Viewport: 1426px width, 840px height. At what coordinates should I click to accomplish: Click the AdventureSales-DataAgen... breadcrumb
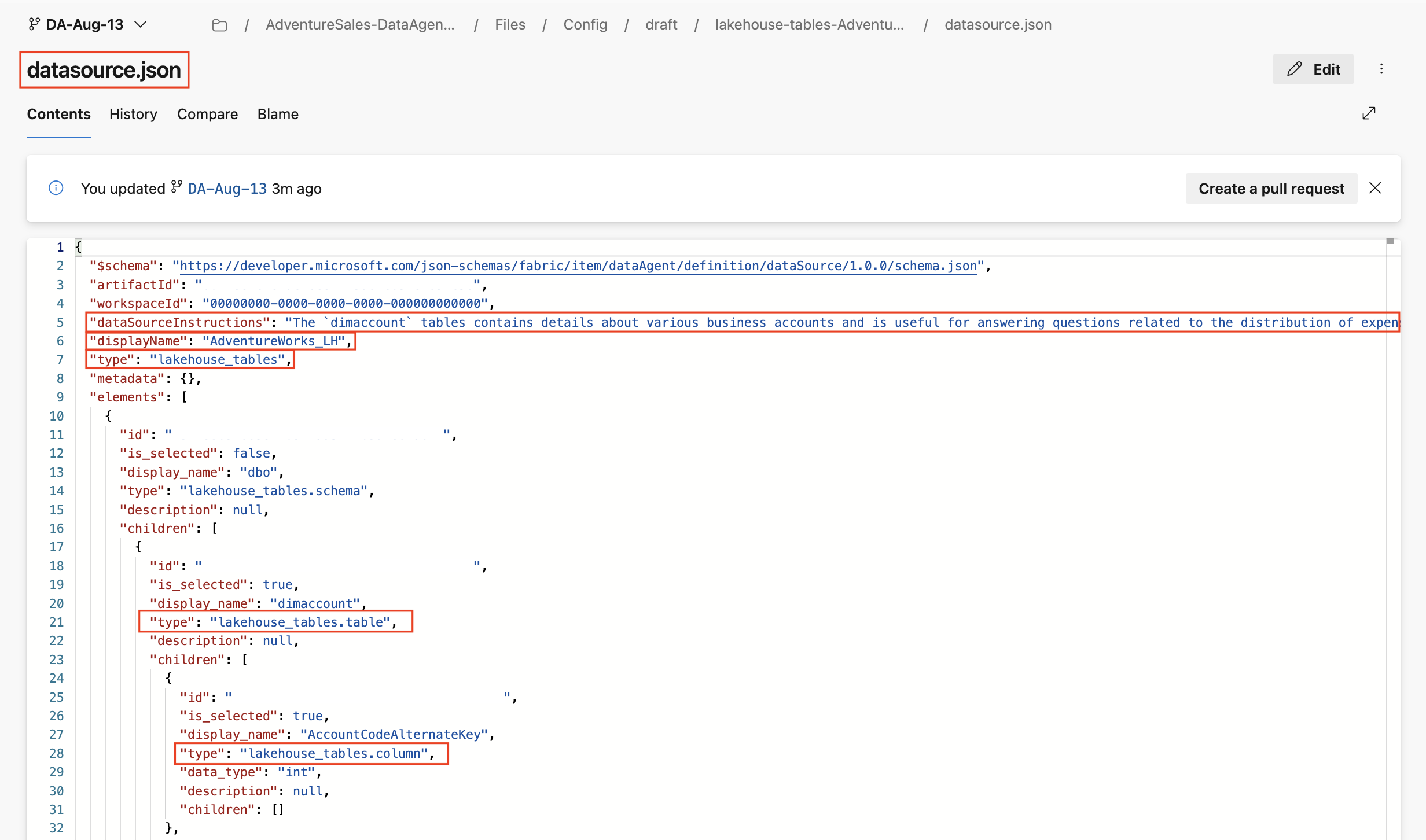point(360,25)
